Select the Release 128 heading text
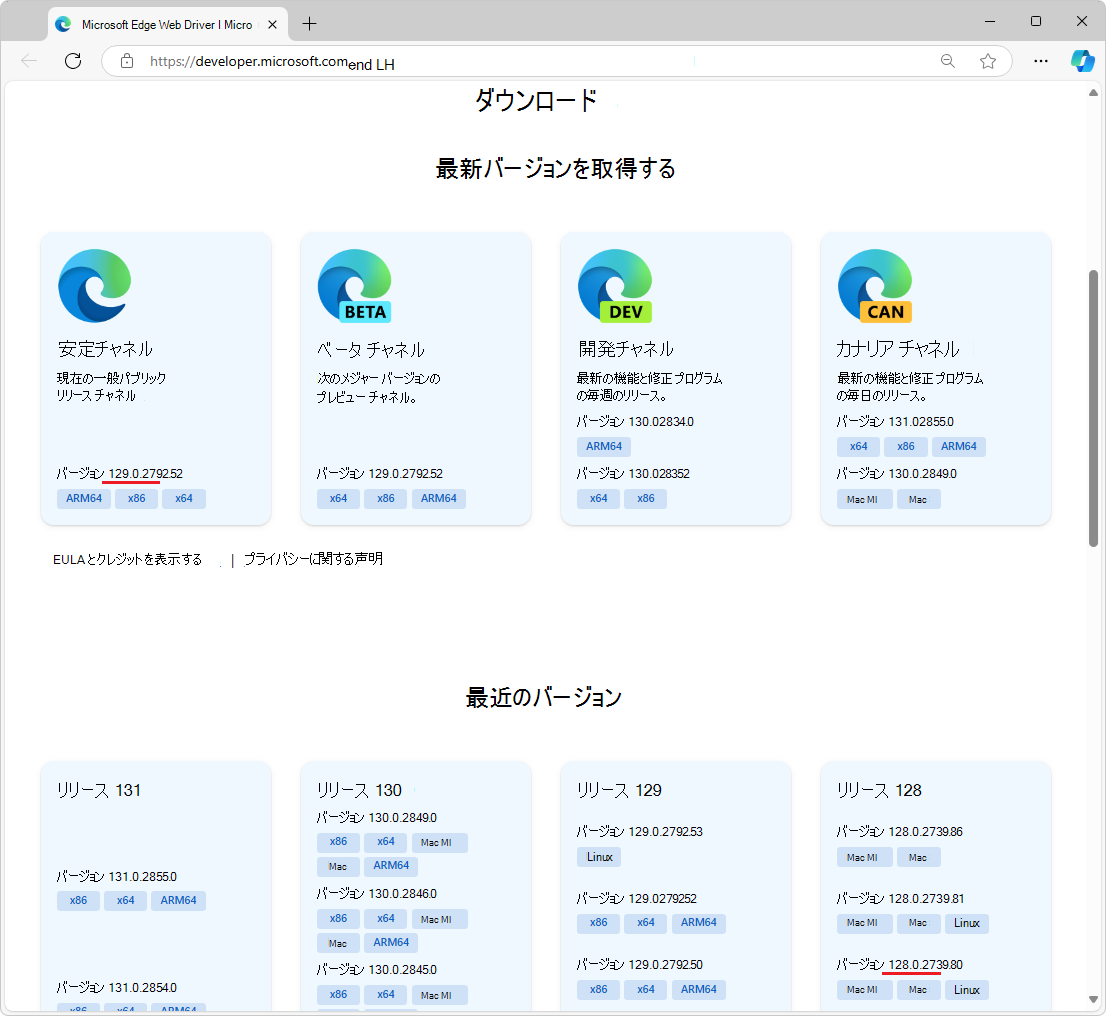This screenshot has height=1016, width=1106. (x=879, y=790)
